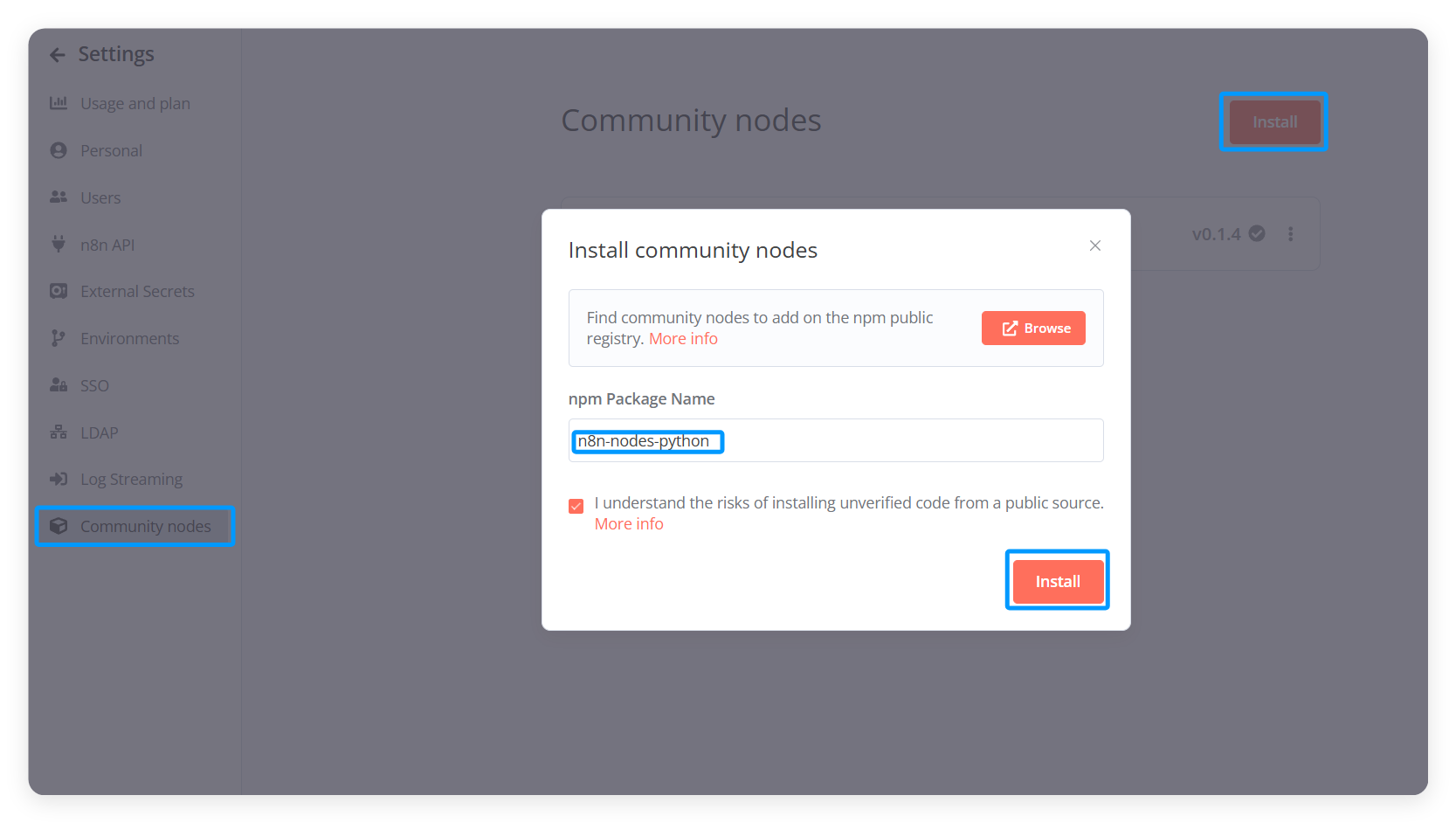Open the Users settings page
The image size is (1456, 823).
pos(100,197)
